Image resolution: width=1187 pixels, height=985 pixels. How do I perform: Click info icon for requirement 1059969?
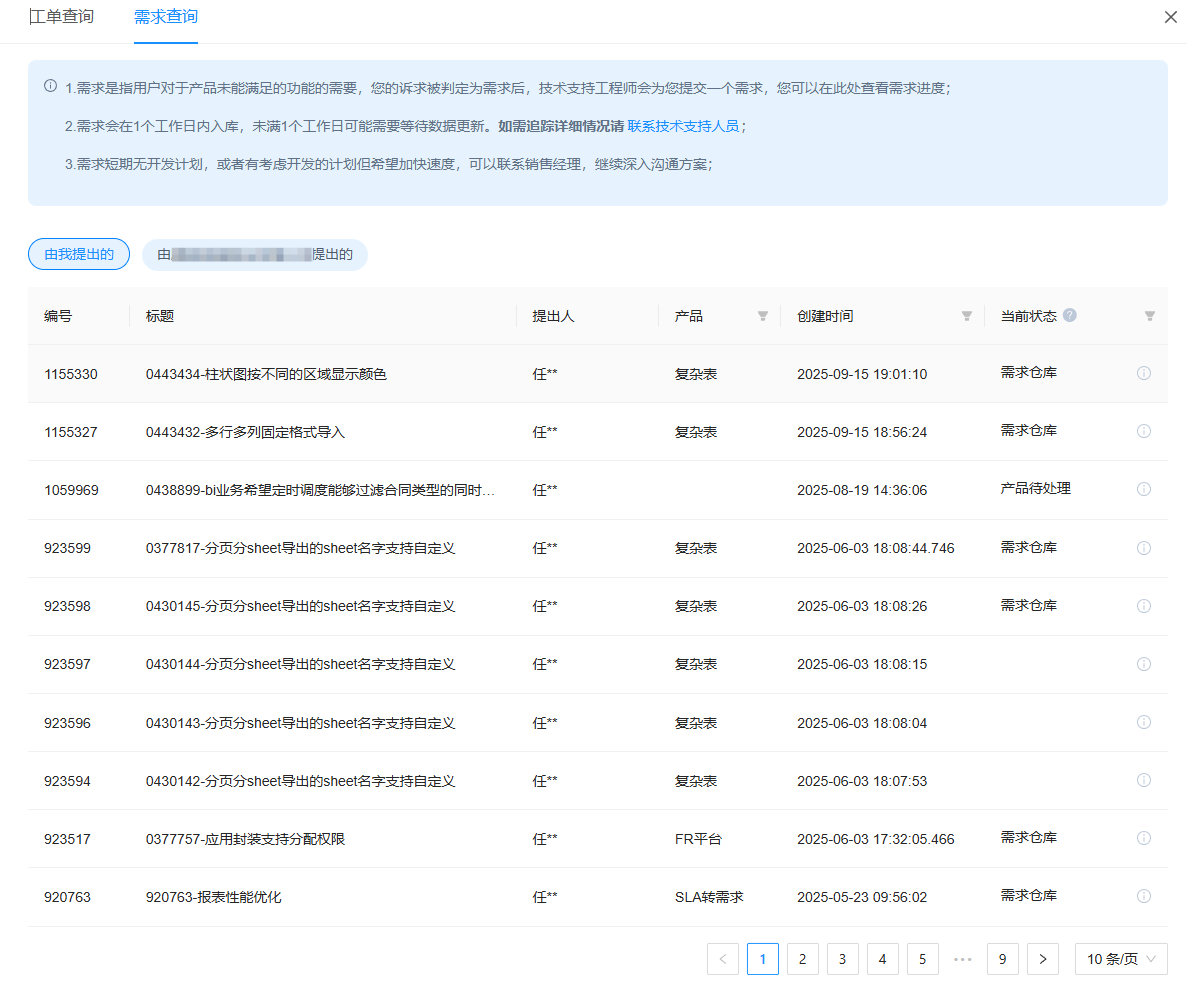click(1144, 489)
